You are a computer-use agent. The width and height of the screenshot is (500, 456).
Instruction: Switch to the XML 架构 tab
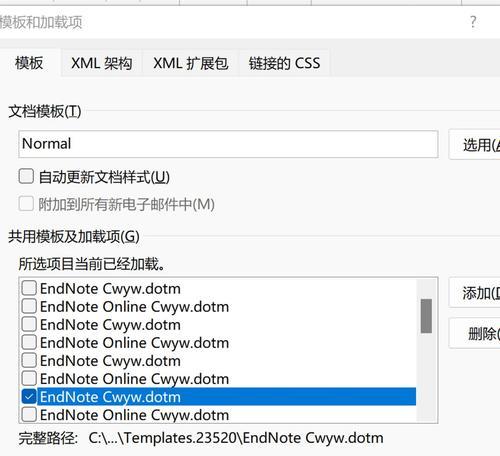coord(102,63)
